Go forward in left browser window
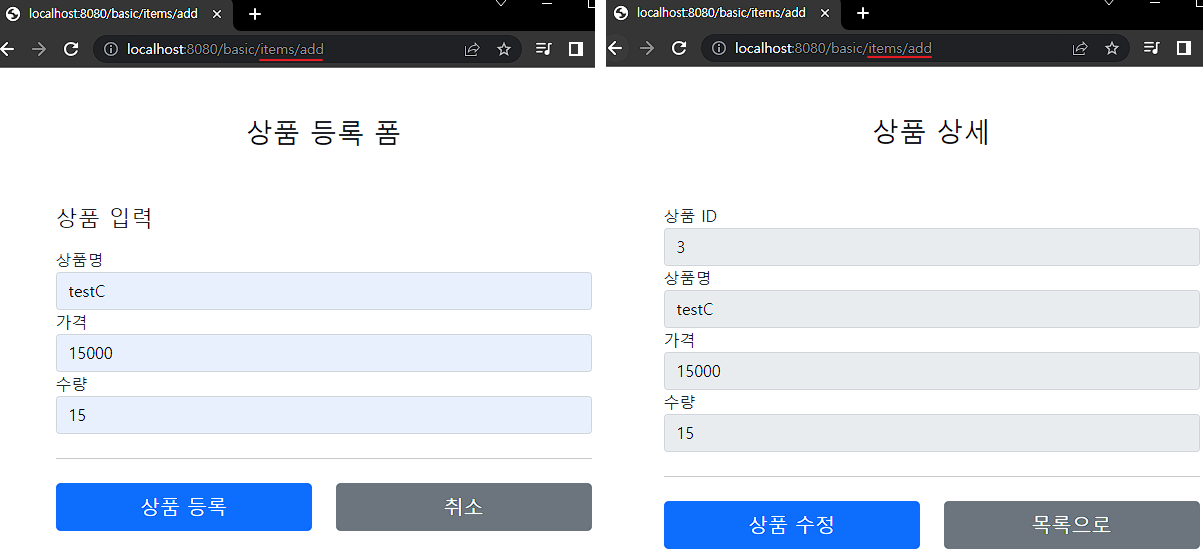The image size is (1203, 552). (39, 49)
